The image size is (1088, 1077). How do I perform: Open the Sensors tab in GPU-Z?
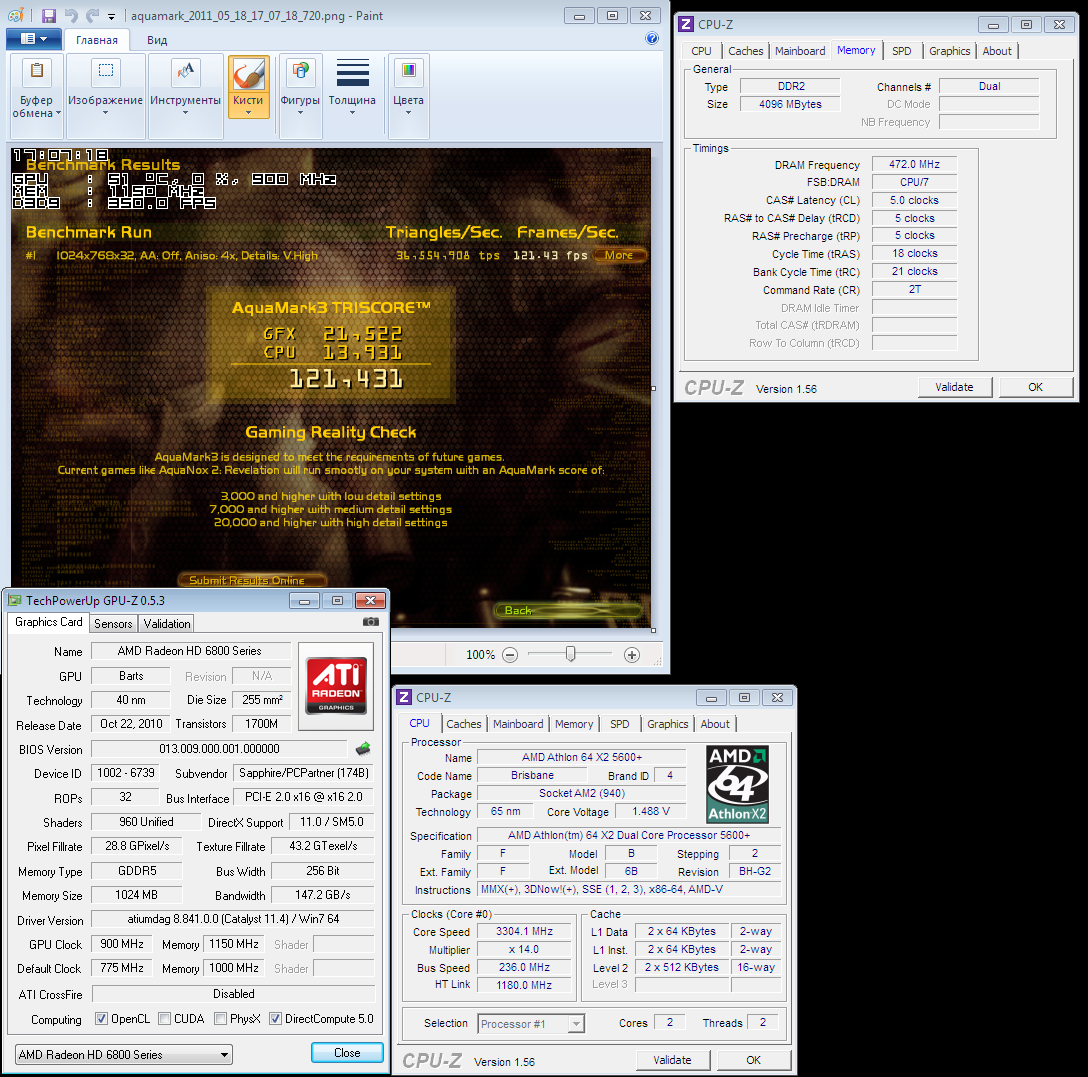[113, 624]
